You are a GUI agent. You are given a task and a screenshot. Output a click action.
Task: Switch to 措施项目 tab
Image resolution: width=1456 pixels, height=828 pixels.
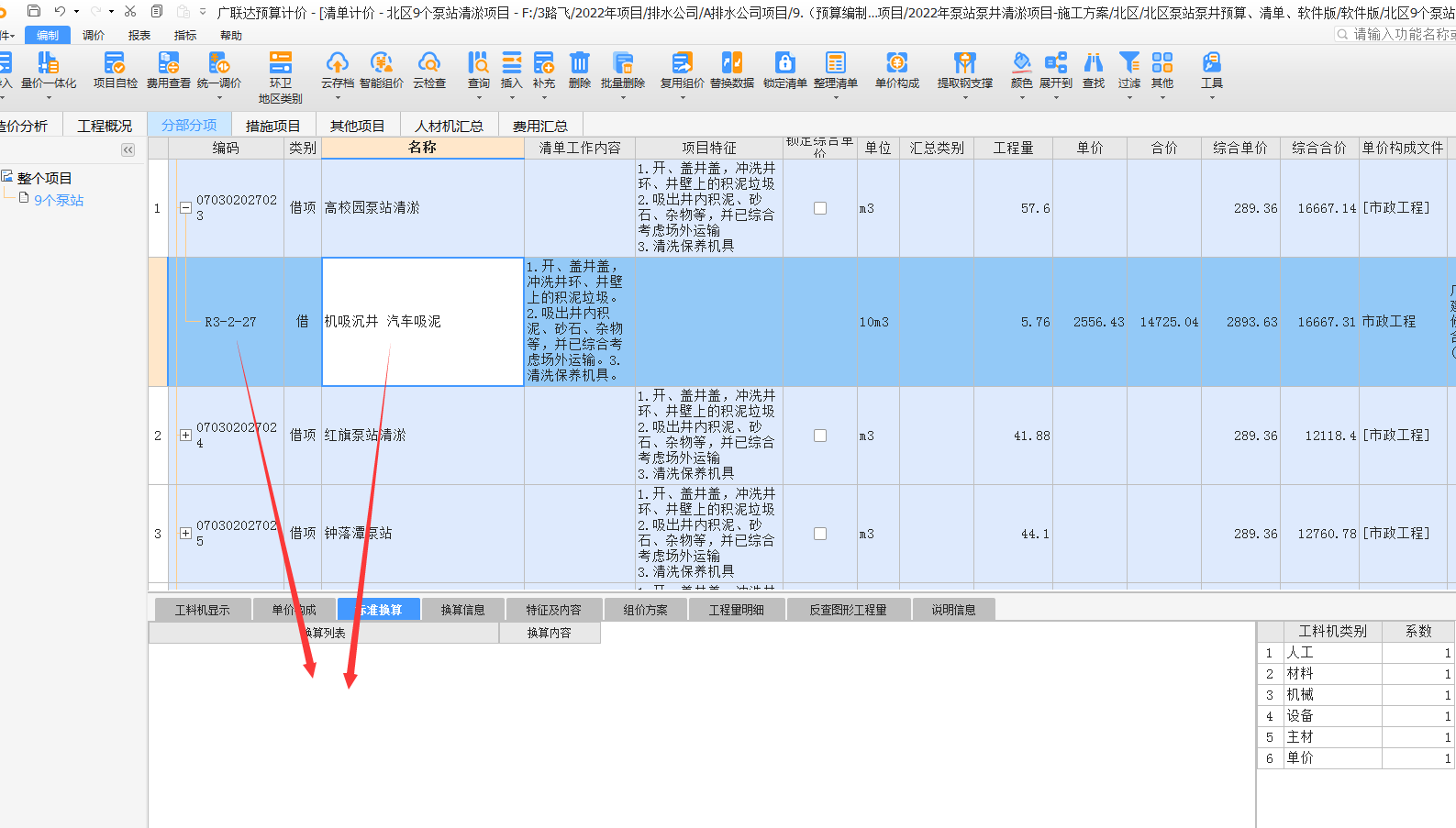(273, 126)
